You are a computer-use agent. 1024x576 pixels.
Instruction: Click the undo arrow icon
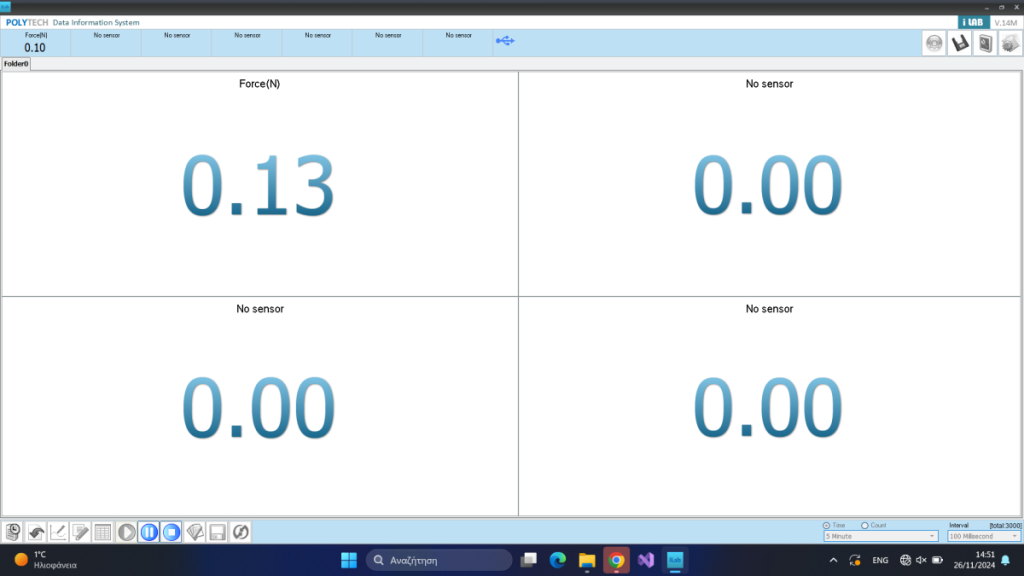pos(36,532)
